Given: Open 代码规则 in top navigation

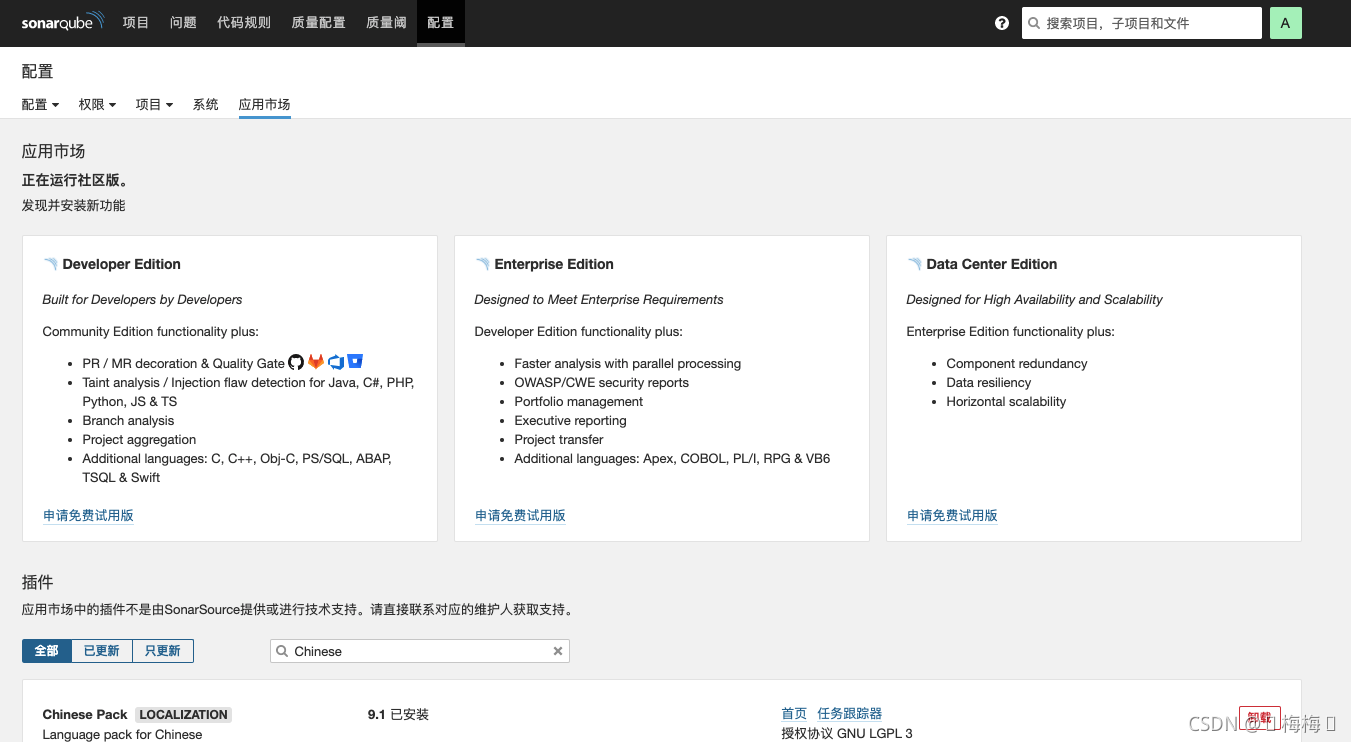Looking at the screenshot, I should (244, 22).
